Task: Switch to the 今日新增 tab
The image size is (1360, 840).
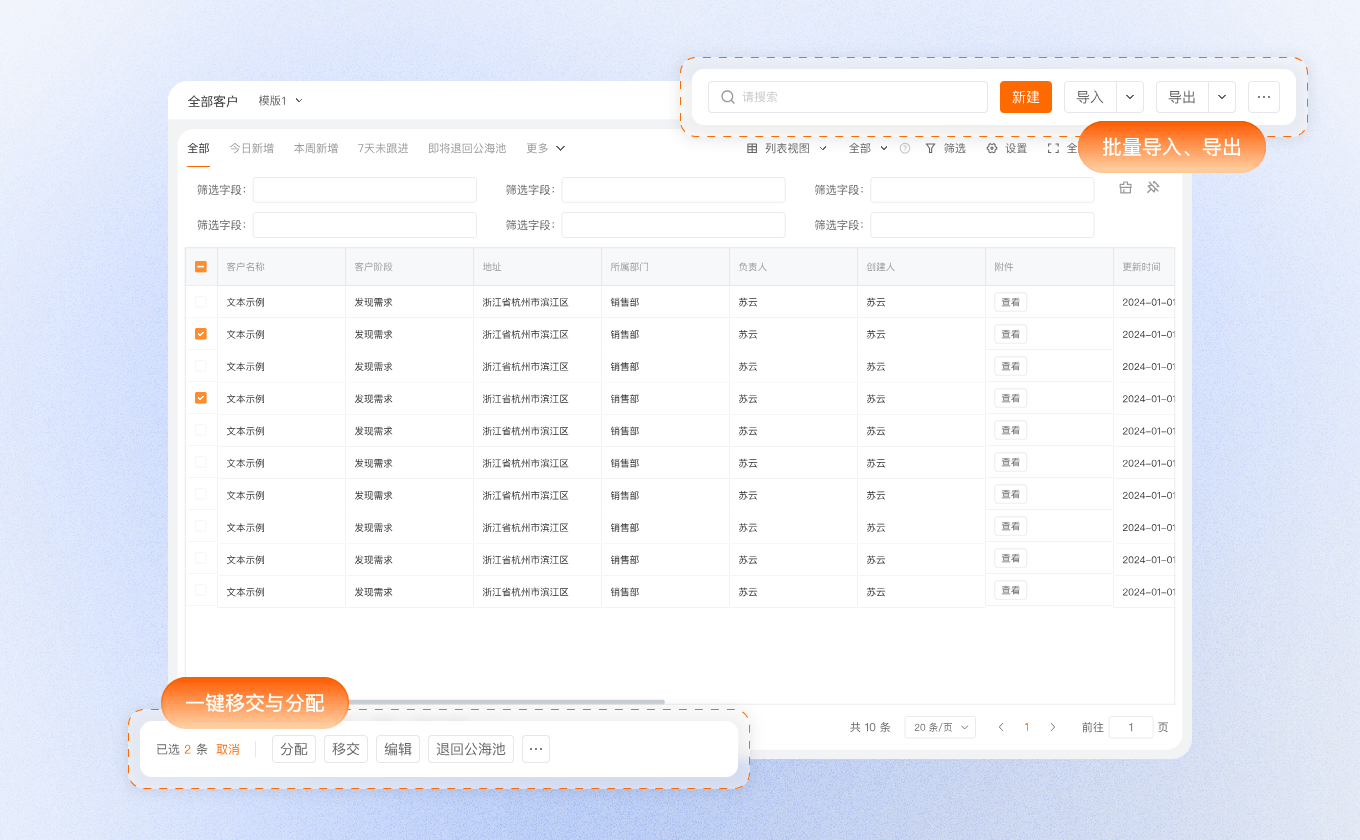Action: tap(251, 148)
